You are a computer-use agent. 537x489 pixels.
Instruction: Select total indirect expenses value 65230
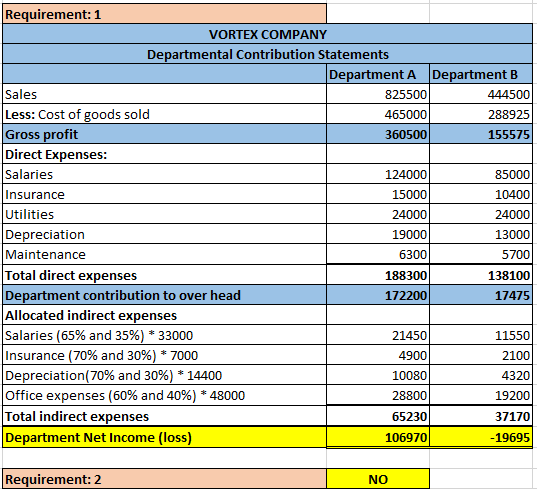click(x=378, y=416)
